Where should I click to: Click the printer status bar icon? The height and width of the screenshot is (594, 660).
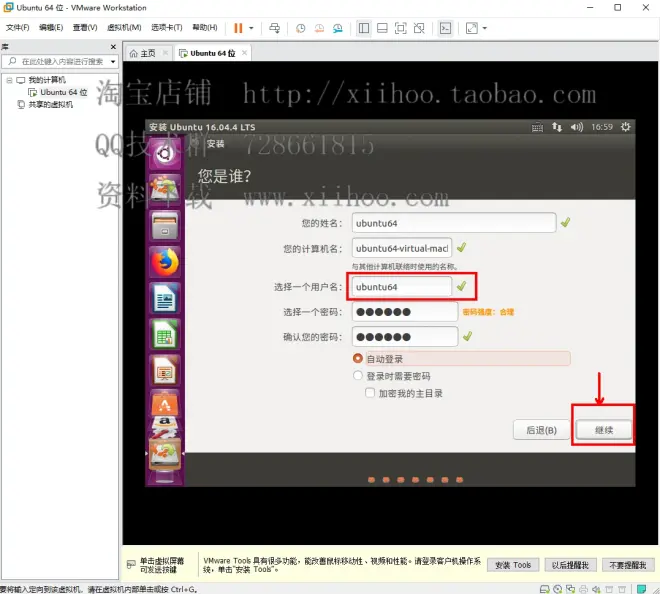click(583, 589)
